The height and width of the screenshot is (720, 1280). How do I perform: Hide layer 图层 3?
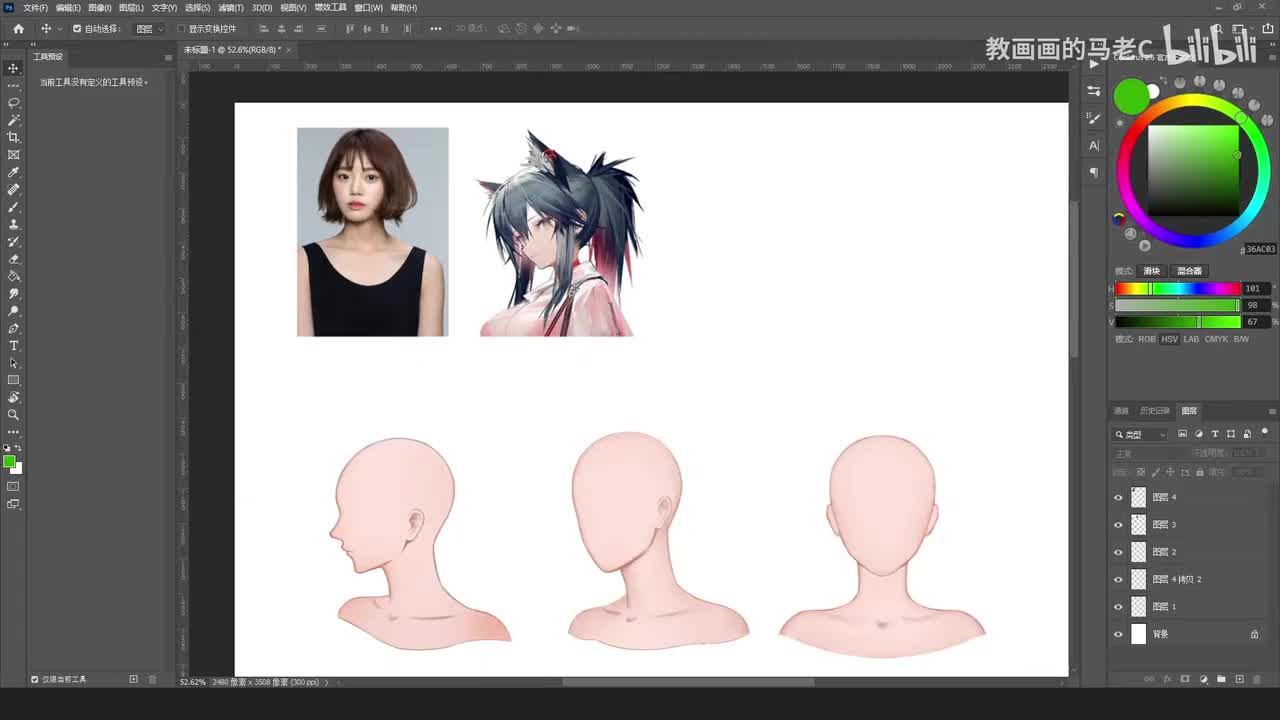tap(1118, 524)
